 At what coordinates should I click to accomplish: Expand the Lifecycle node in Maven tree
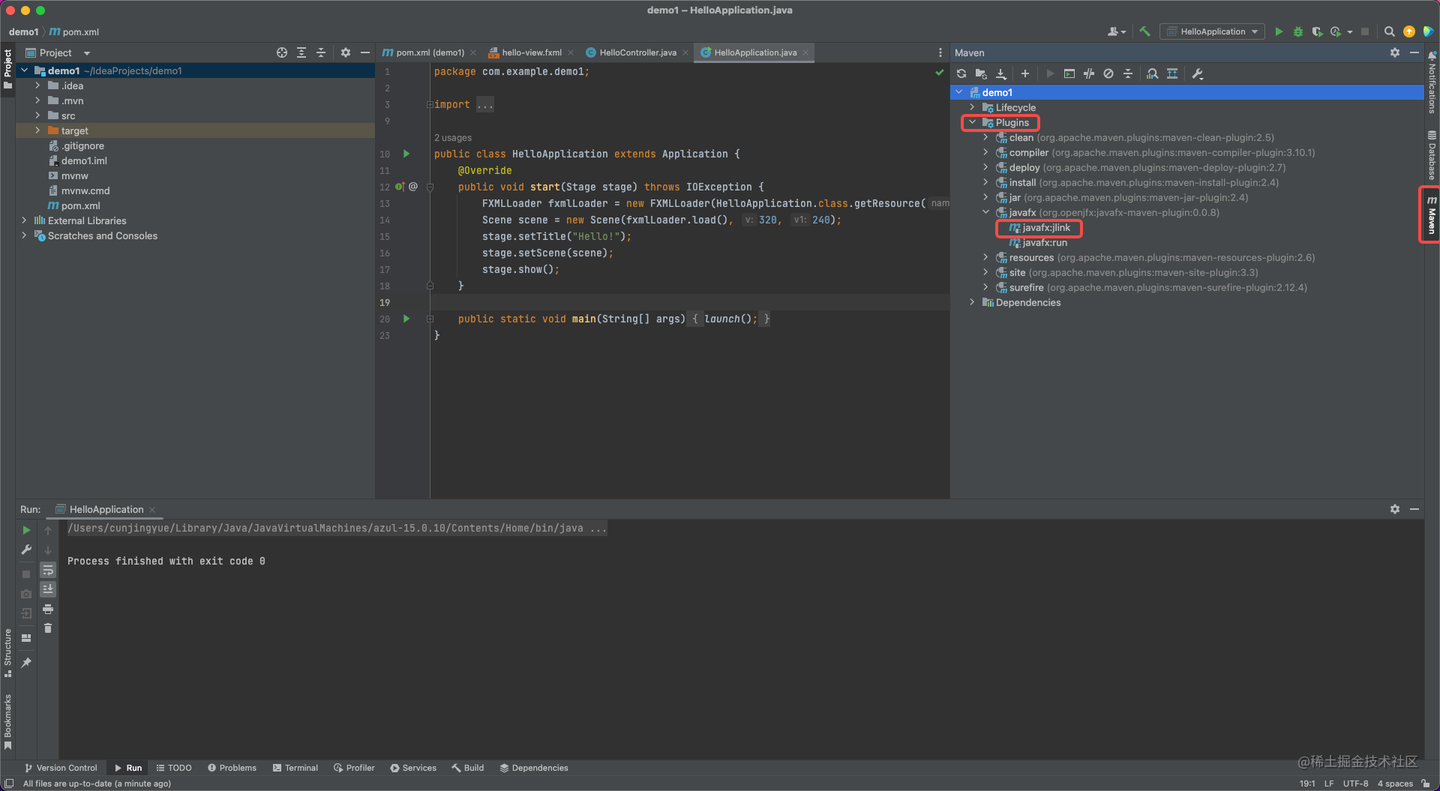pos(972,108)
